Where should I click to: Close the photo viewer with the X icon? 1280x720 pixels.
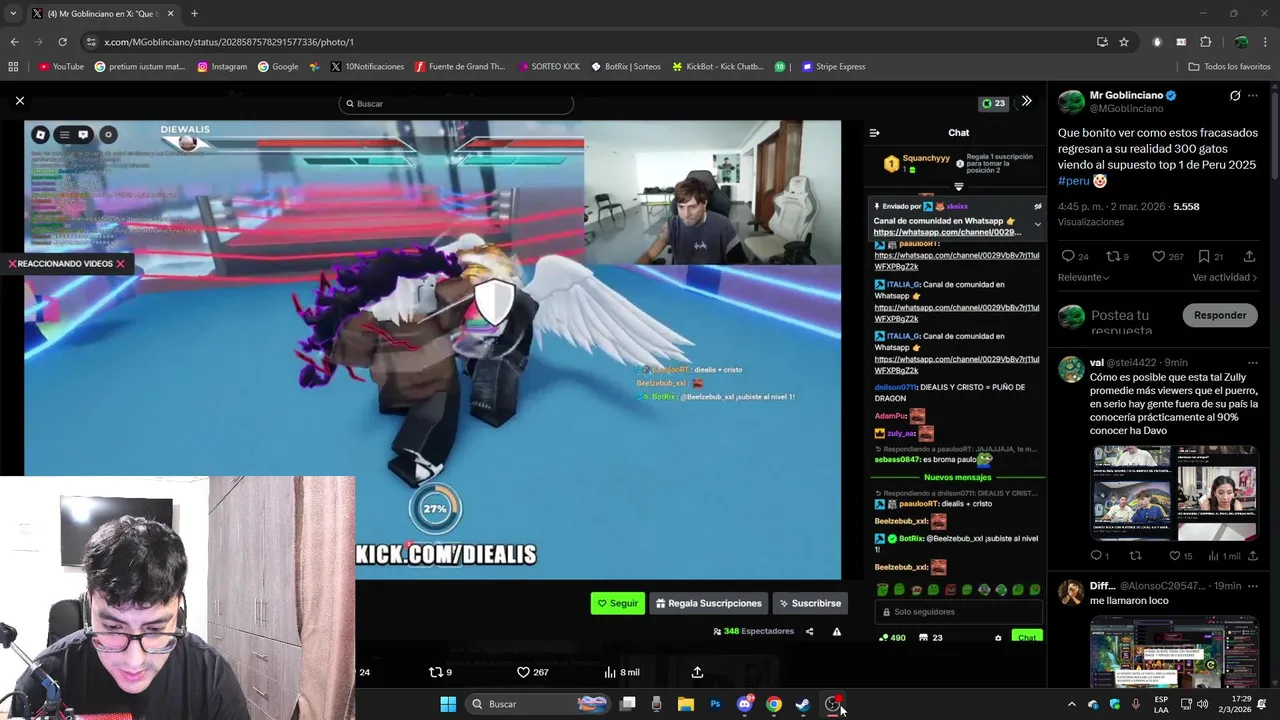point(19,101)
